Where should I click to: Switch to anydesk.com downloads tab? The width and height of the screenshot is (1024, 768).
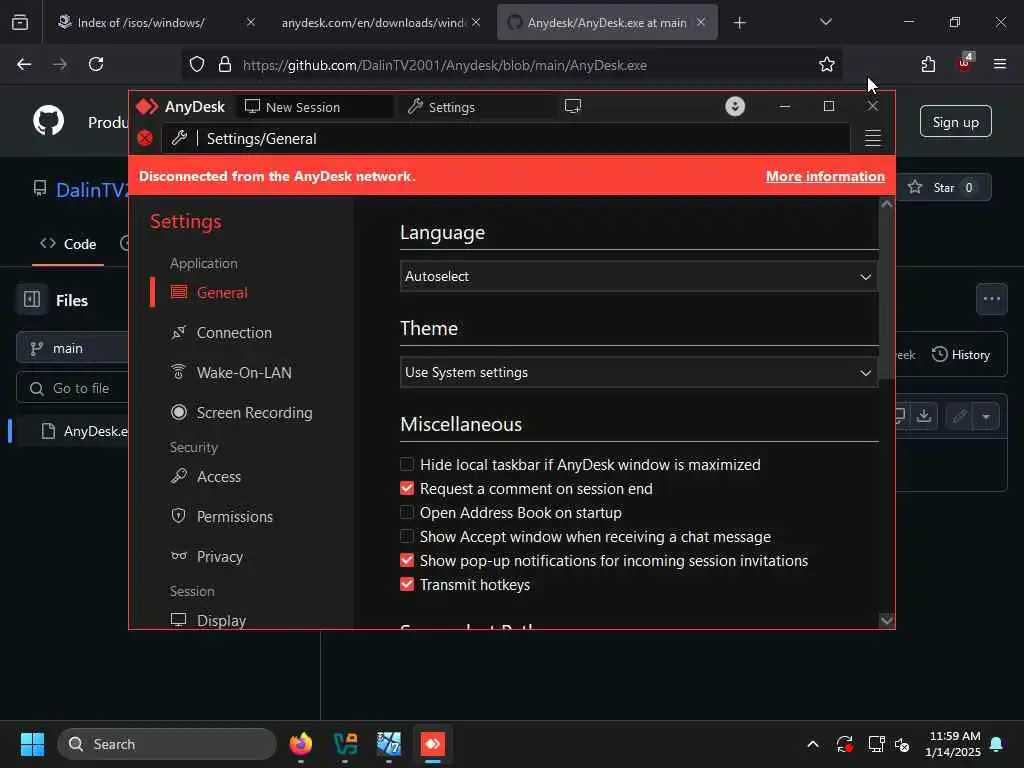(381, 23)
